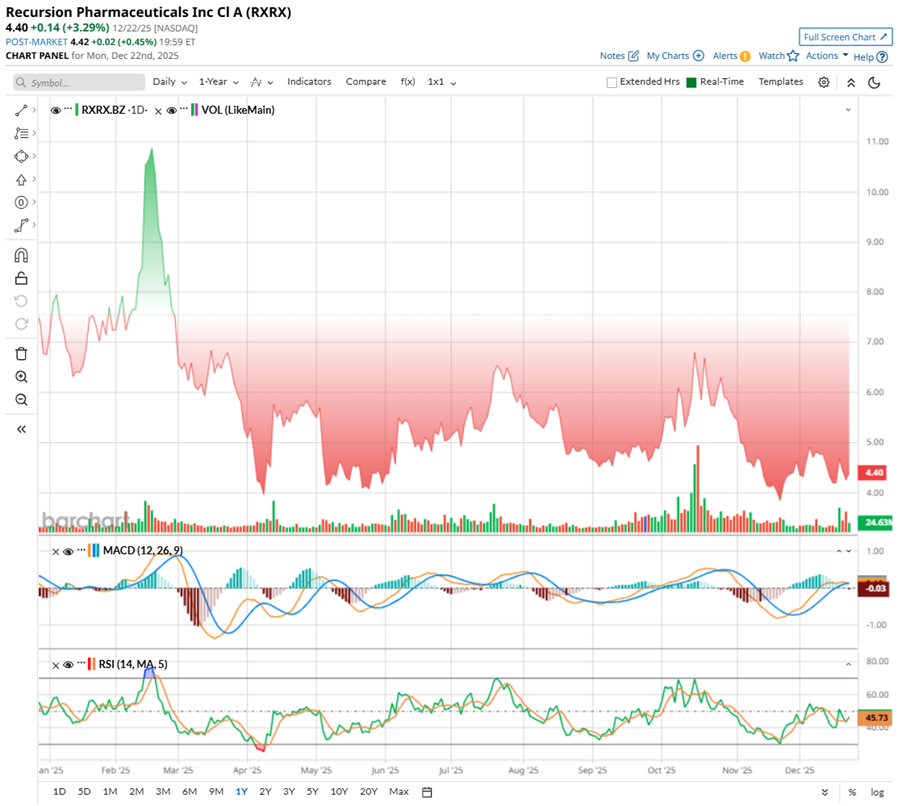Toggle percent scale mode
Screen dimensions: 902x806
(x=852, y=792)
